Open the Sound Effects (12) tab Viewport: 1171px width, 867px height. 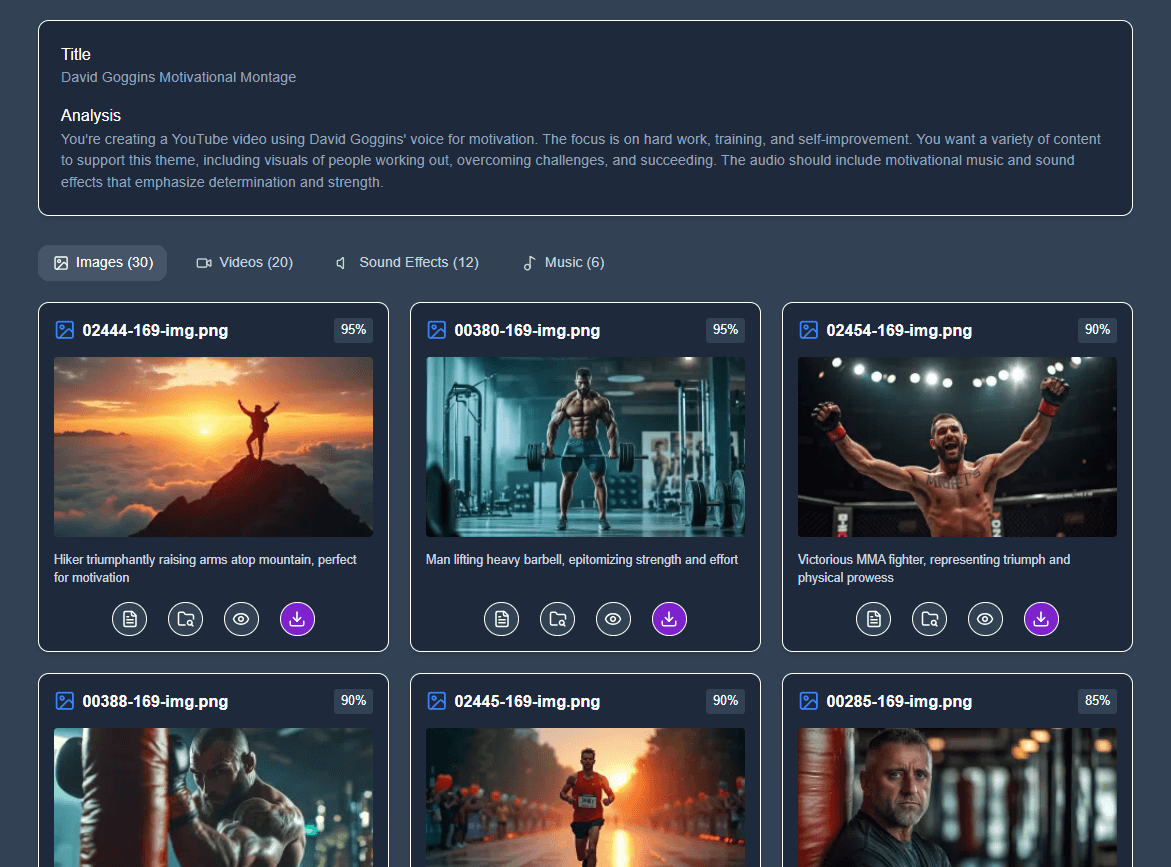click(407, 263)
